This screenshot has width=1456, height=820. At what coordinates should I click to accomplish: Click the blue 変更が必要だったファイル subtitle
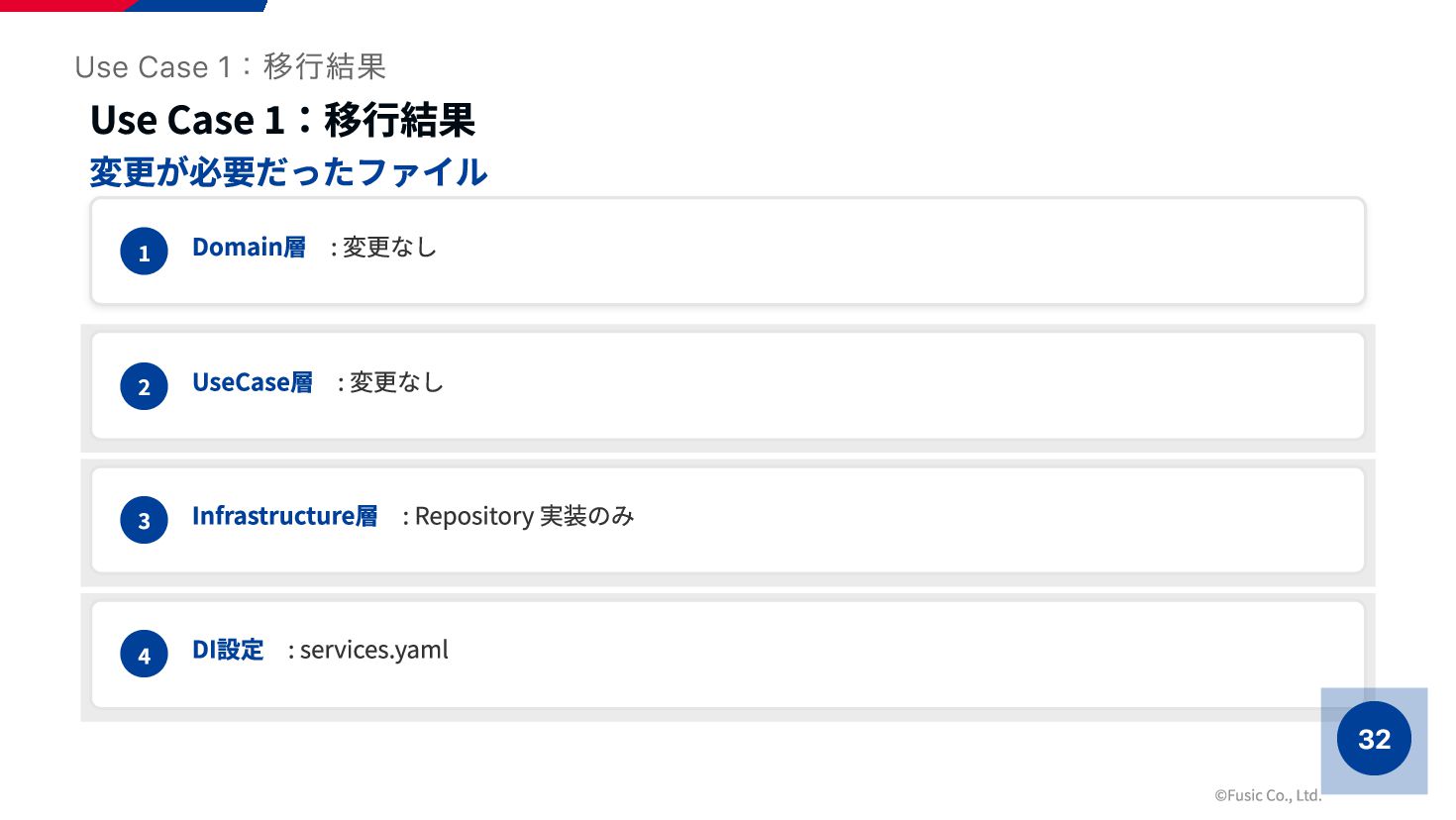tap(288, 172)
